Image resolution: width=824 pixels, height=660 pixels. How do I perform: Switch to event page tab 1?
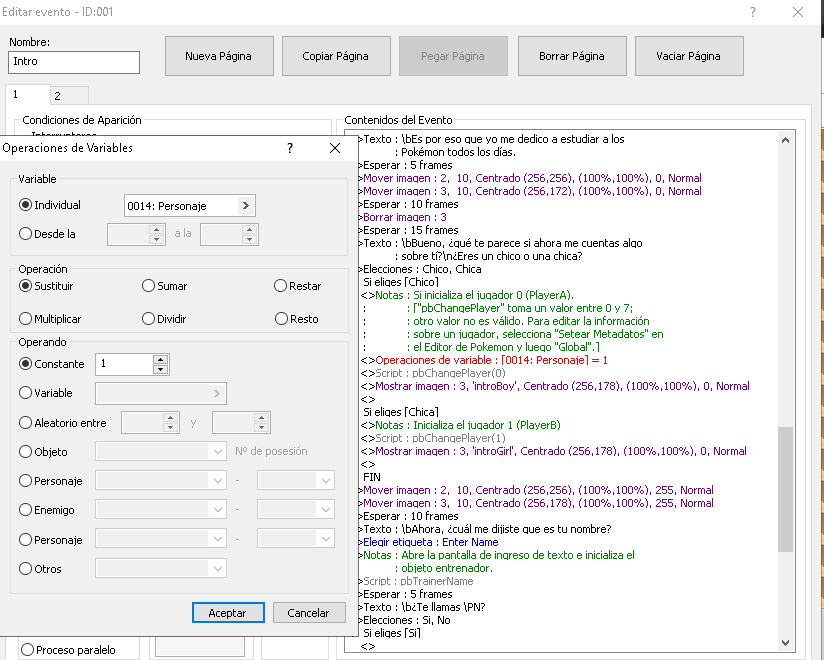point(16,94)
